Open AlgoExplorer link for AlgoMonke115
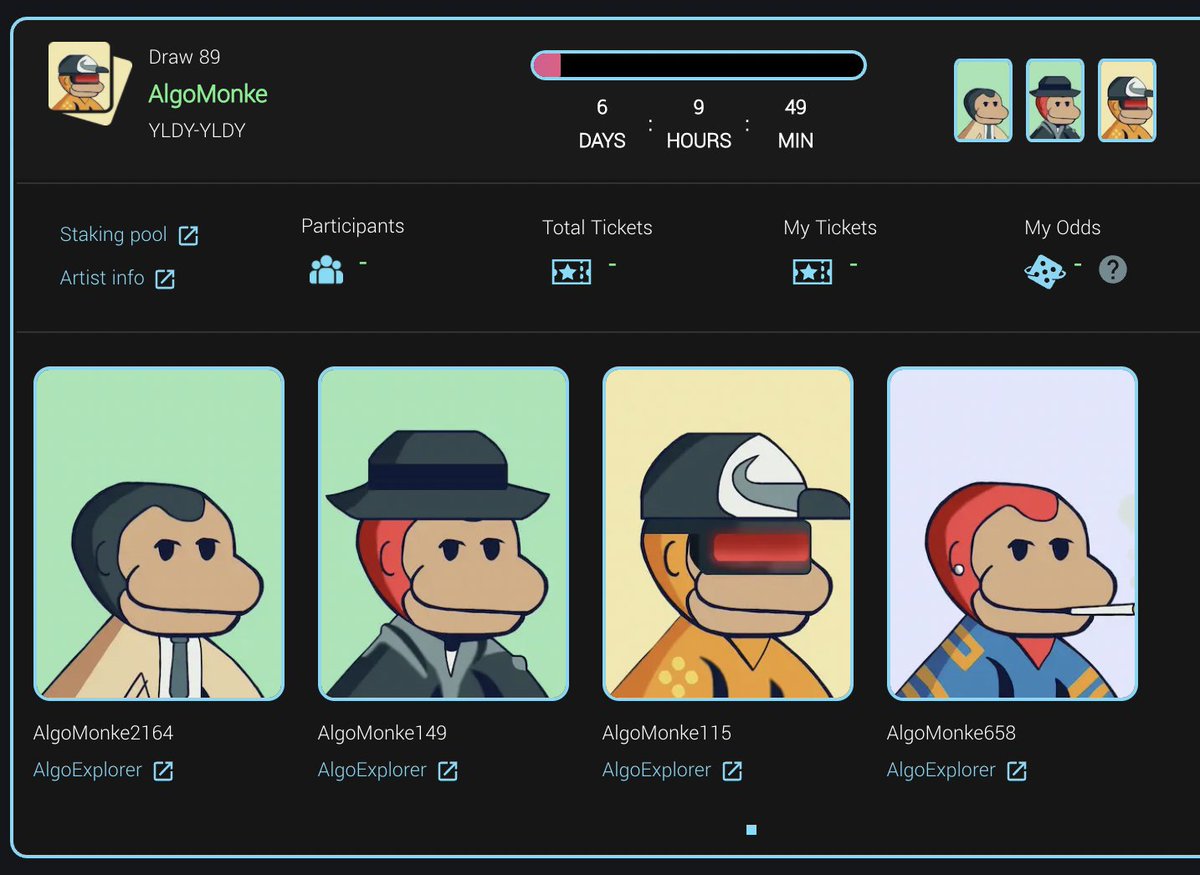 (656, 770)
